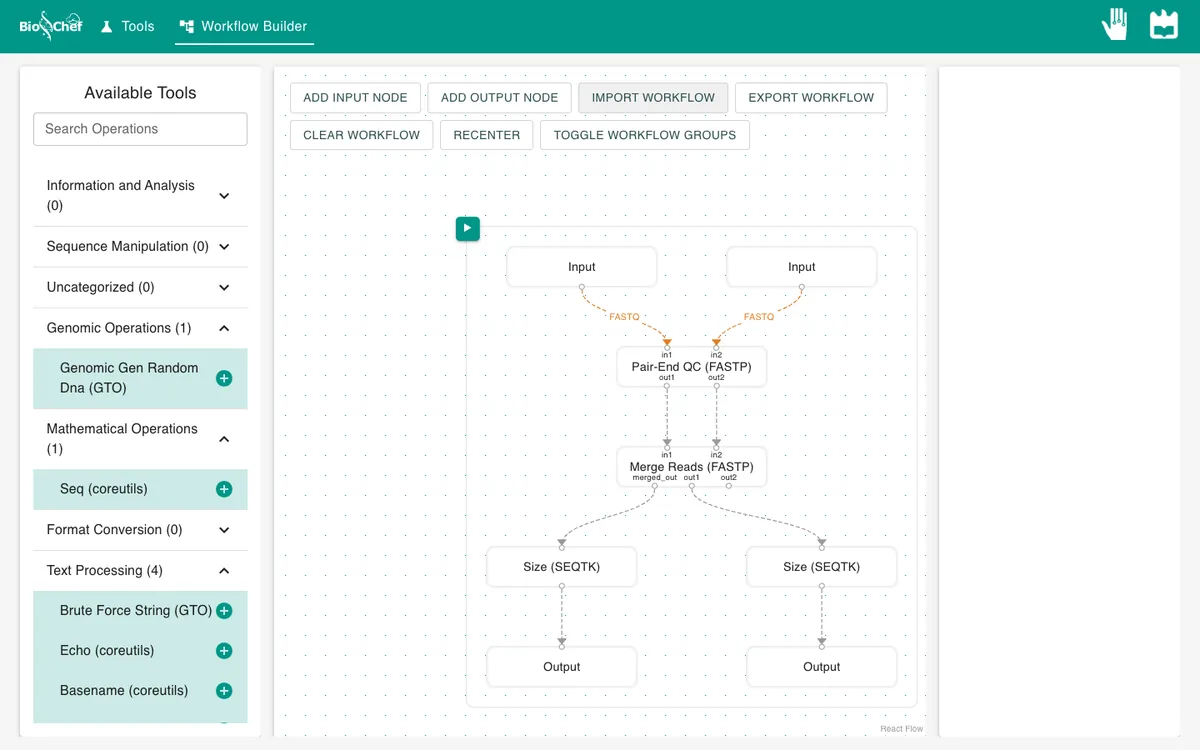Screen dimensions: 1200x750
Task: Clear the workflow canvas
Action: click(362, 135)
